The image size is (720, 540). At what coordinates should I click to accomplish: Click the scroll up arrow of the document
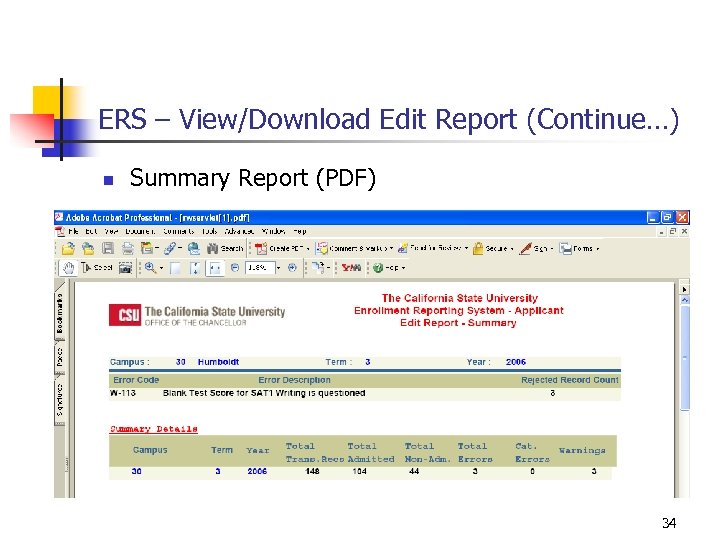point(685,300)
